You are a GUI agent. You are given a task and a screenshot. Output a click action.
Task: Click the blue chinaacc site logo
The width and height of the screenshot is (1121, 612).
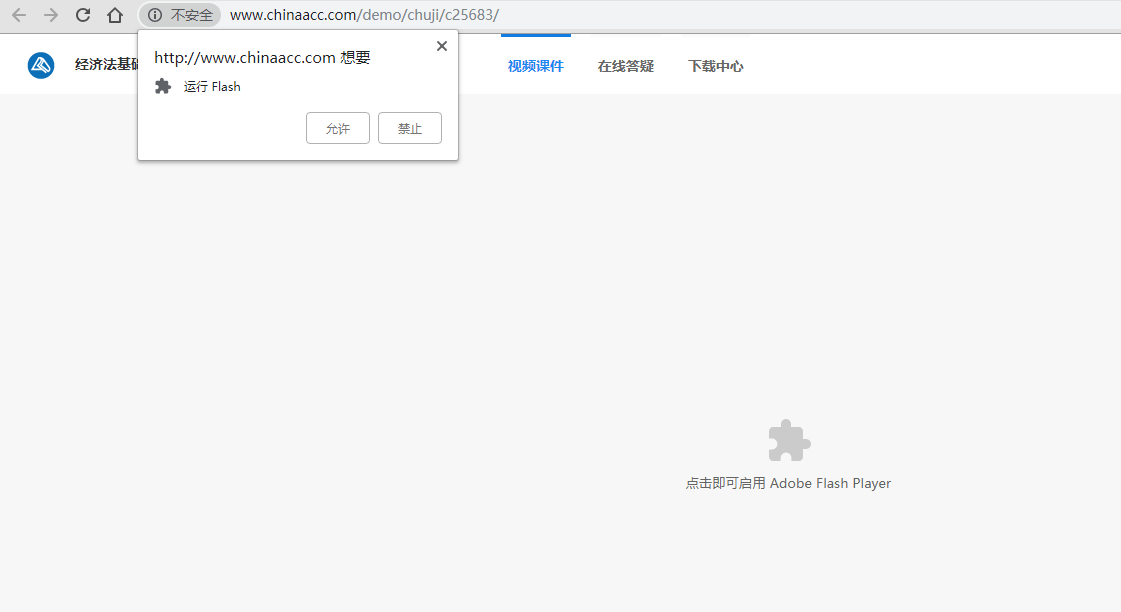tap(41, 66)
